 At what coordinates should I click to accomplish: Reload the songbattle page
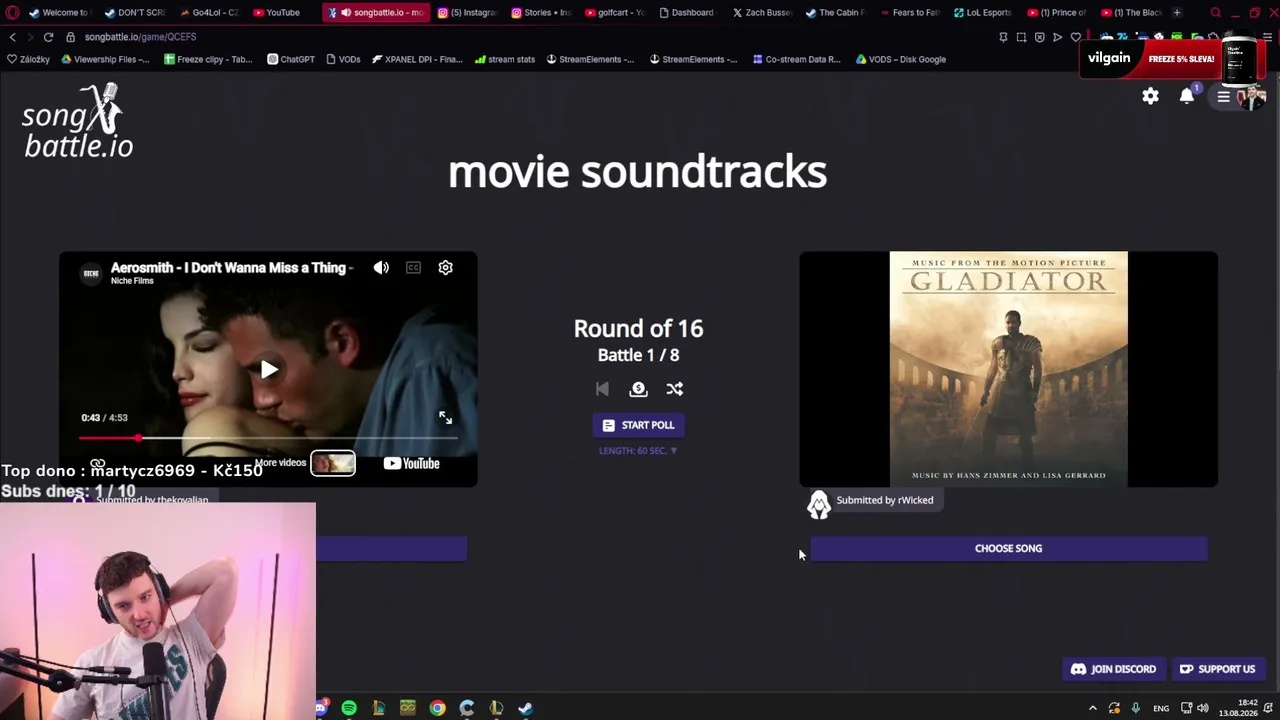click(x=48, y=37)
